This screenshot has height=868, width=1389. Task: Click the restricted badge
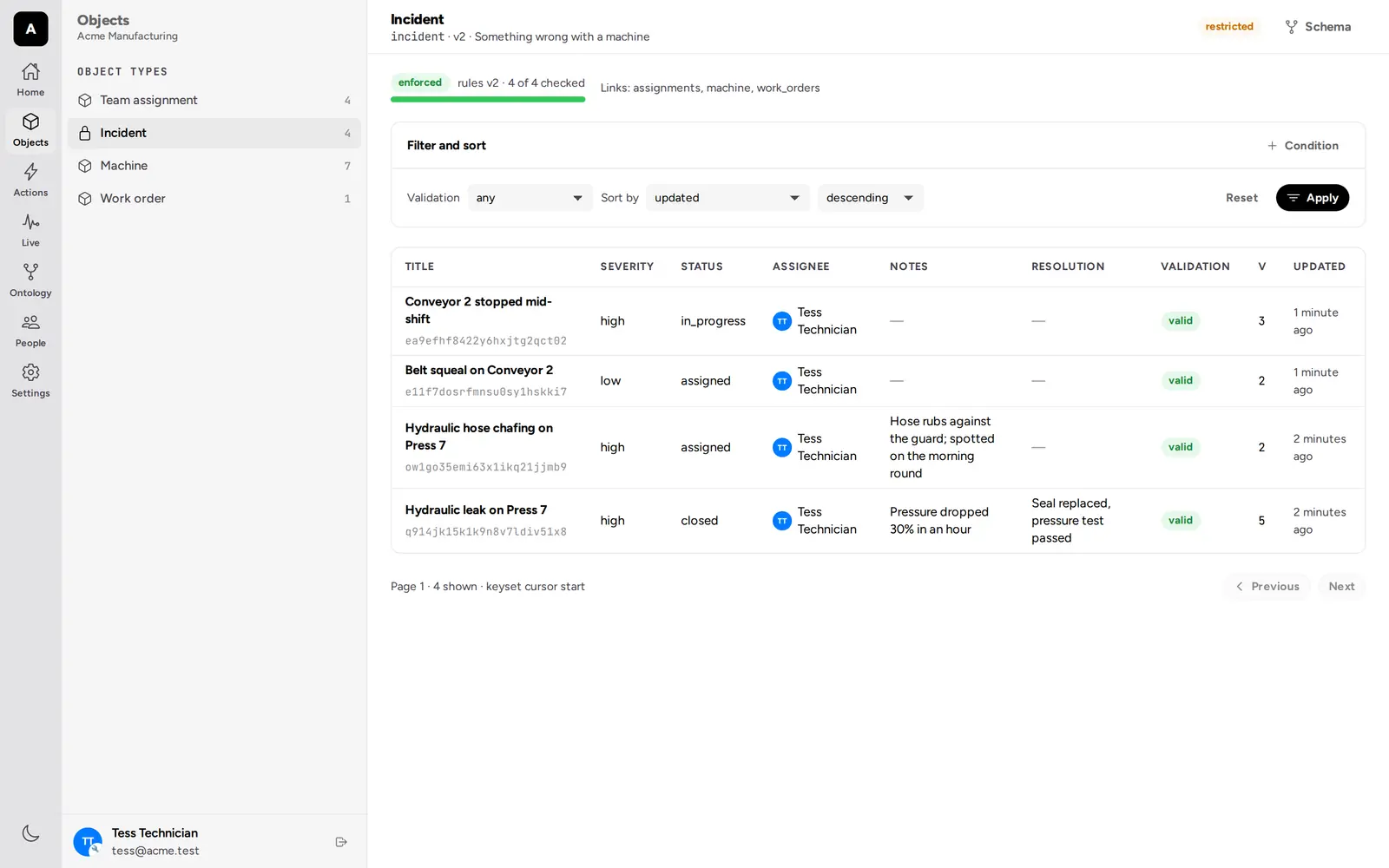point(1228,27)
